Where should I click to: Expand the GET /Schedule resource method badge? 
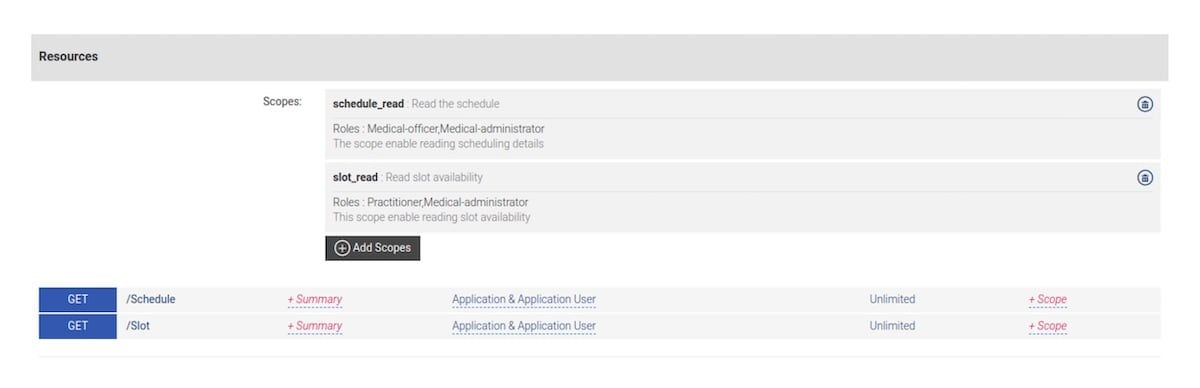point(78,299)
